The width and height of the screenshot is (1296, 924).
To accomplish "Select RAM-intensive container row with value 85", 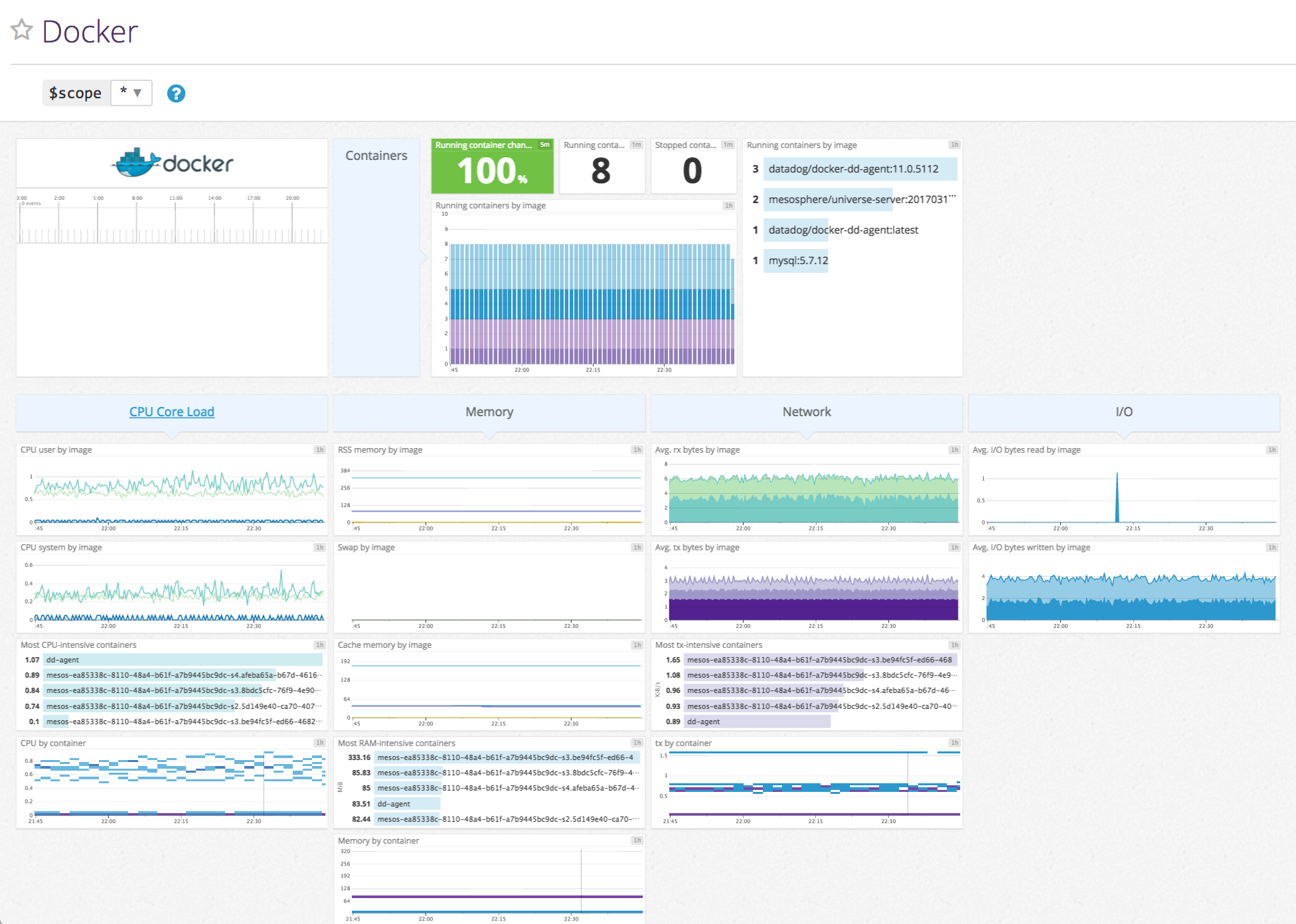I will 494,788.
